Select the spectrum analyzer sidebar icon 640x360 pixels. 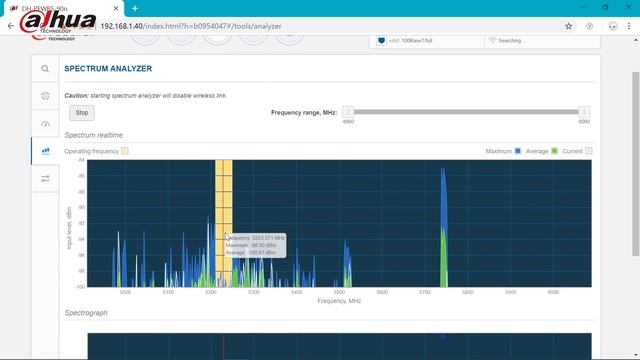[x=45, y=151]
